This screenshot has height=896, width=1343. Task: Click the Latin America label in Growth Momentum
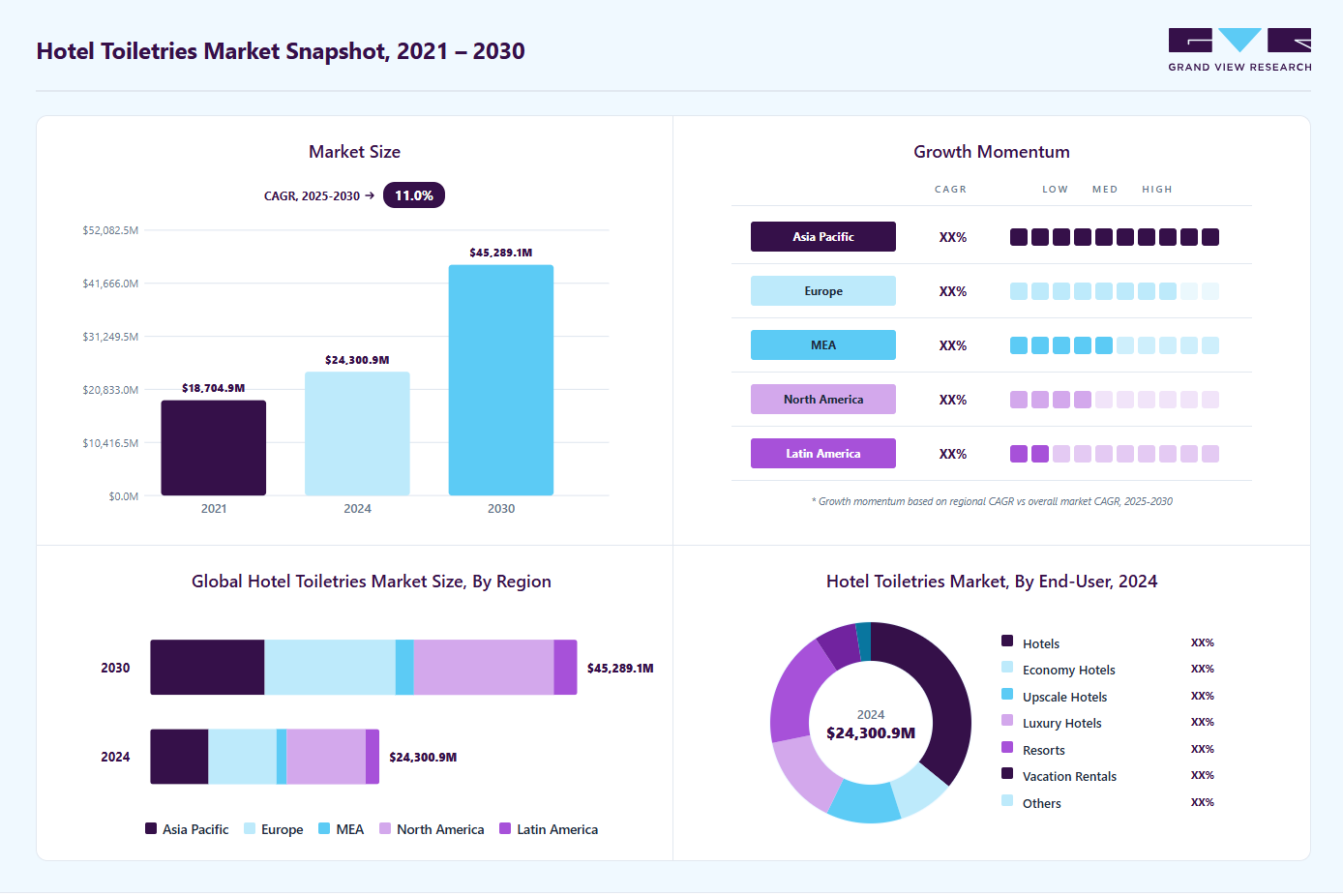click(x=823, y=454)
